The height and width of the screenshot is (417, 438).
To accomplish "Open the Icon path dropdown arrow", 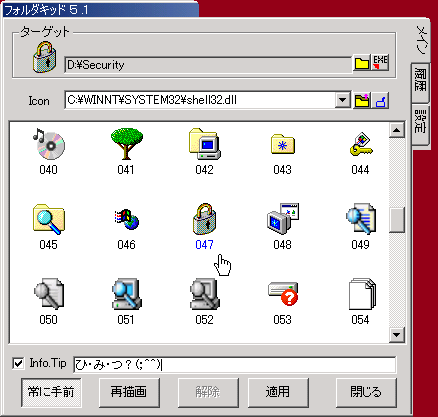I will pyautogui.click(x=342, y=100).
